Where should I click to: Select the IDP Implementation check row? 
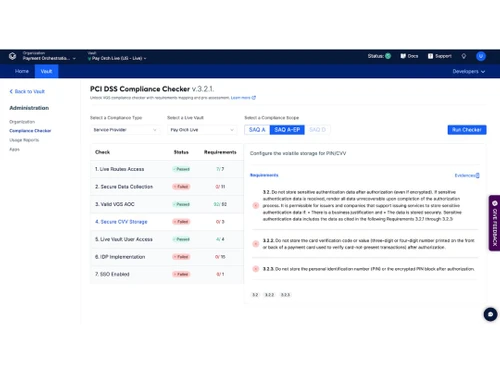[167, 257]
